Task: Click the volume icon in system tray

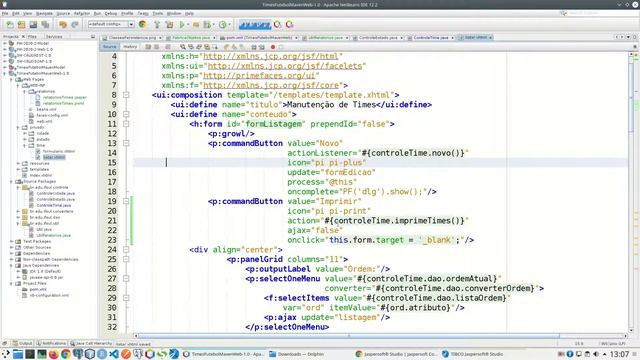Action: click(x=596, y=354)
